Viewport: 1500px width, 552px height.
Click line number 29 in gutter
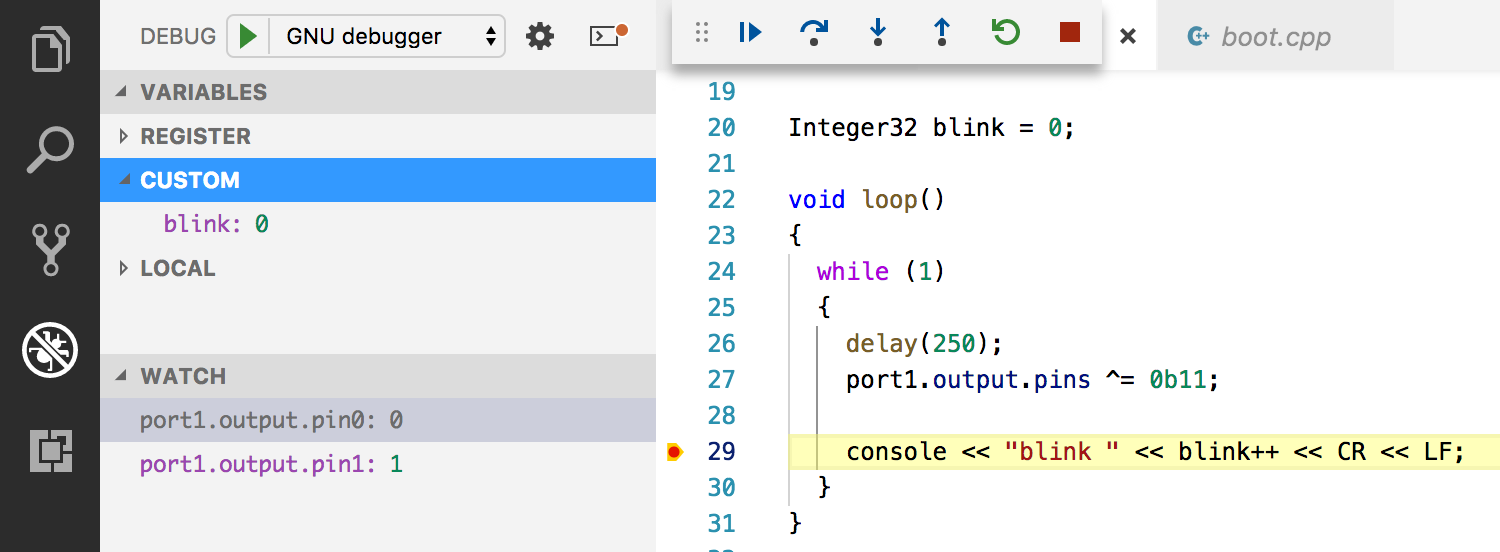[x=721, y=452]
